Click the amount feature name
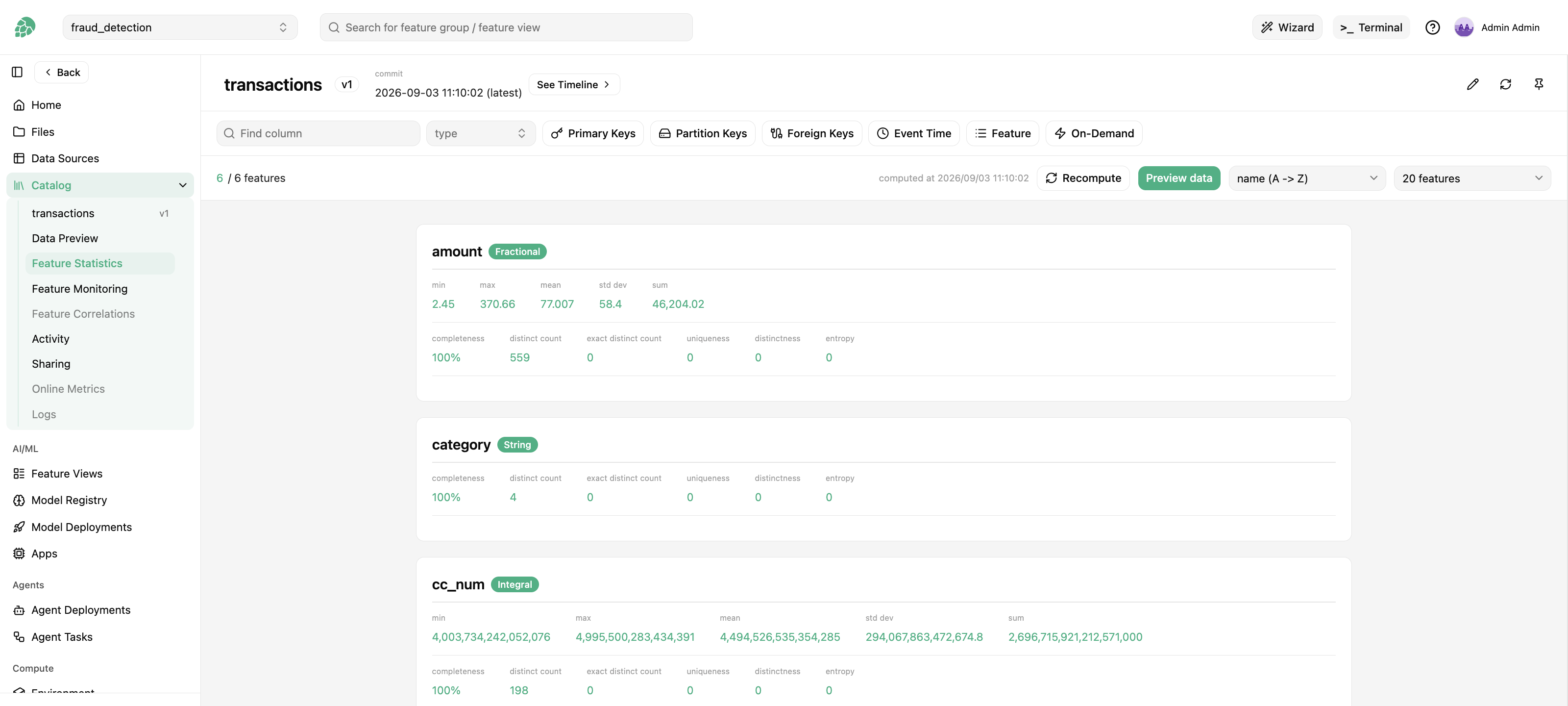 point(457,252)
